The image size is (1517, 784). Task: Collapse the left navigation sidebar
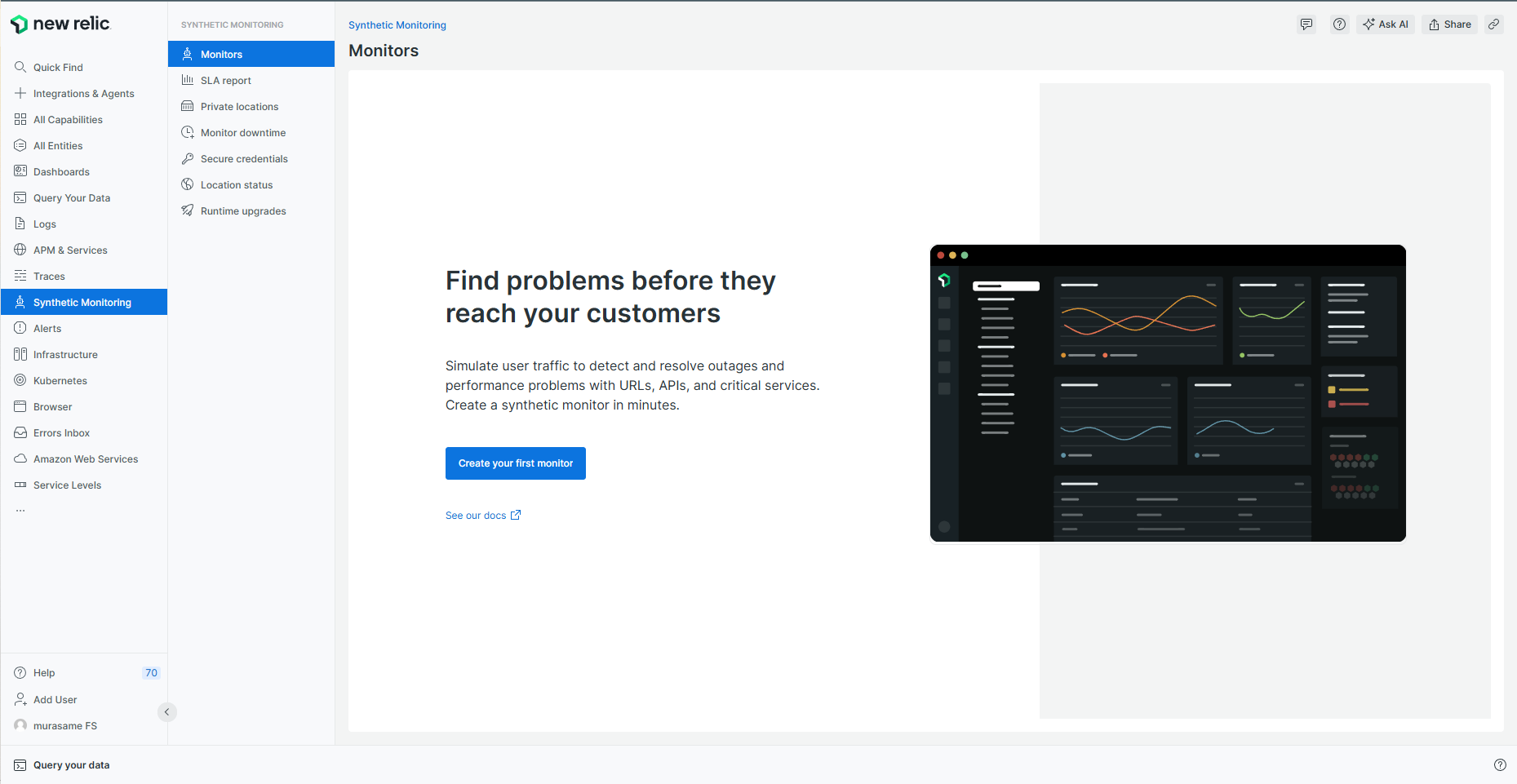coord(166,712)
